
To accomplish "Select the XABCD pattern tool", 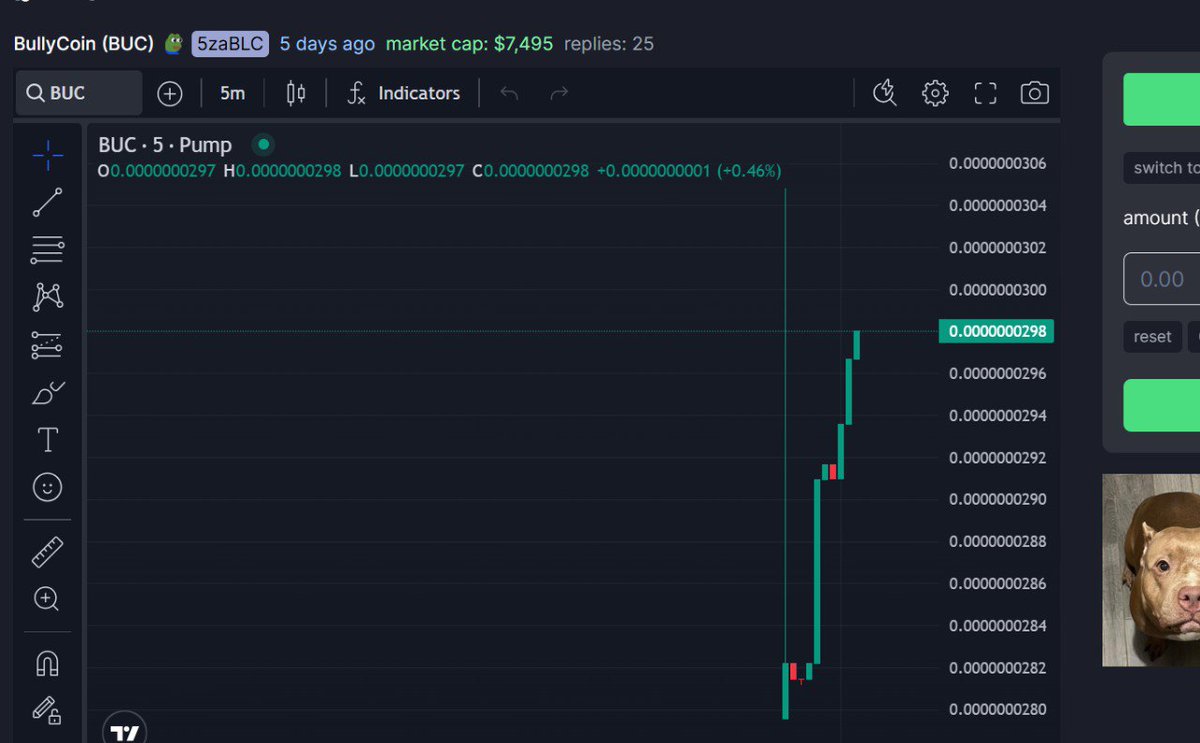I will click(47, 296).
